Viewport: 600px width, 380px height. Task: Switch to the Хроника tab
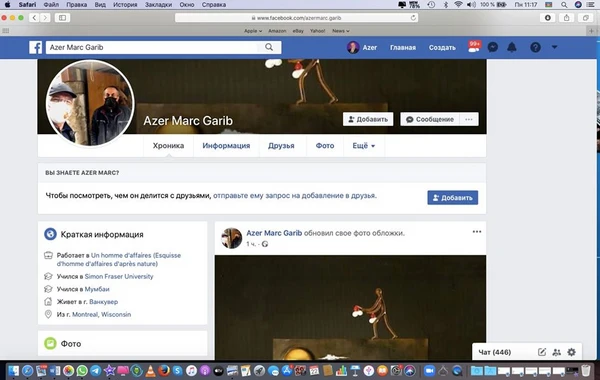point(168,145)
